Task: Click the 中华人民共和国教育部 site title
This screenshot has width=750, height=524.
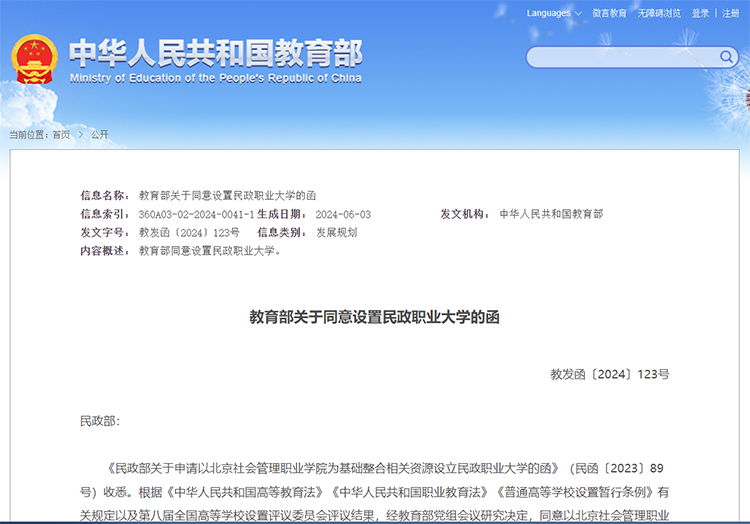Action: coord(215,52)
